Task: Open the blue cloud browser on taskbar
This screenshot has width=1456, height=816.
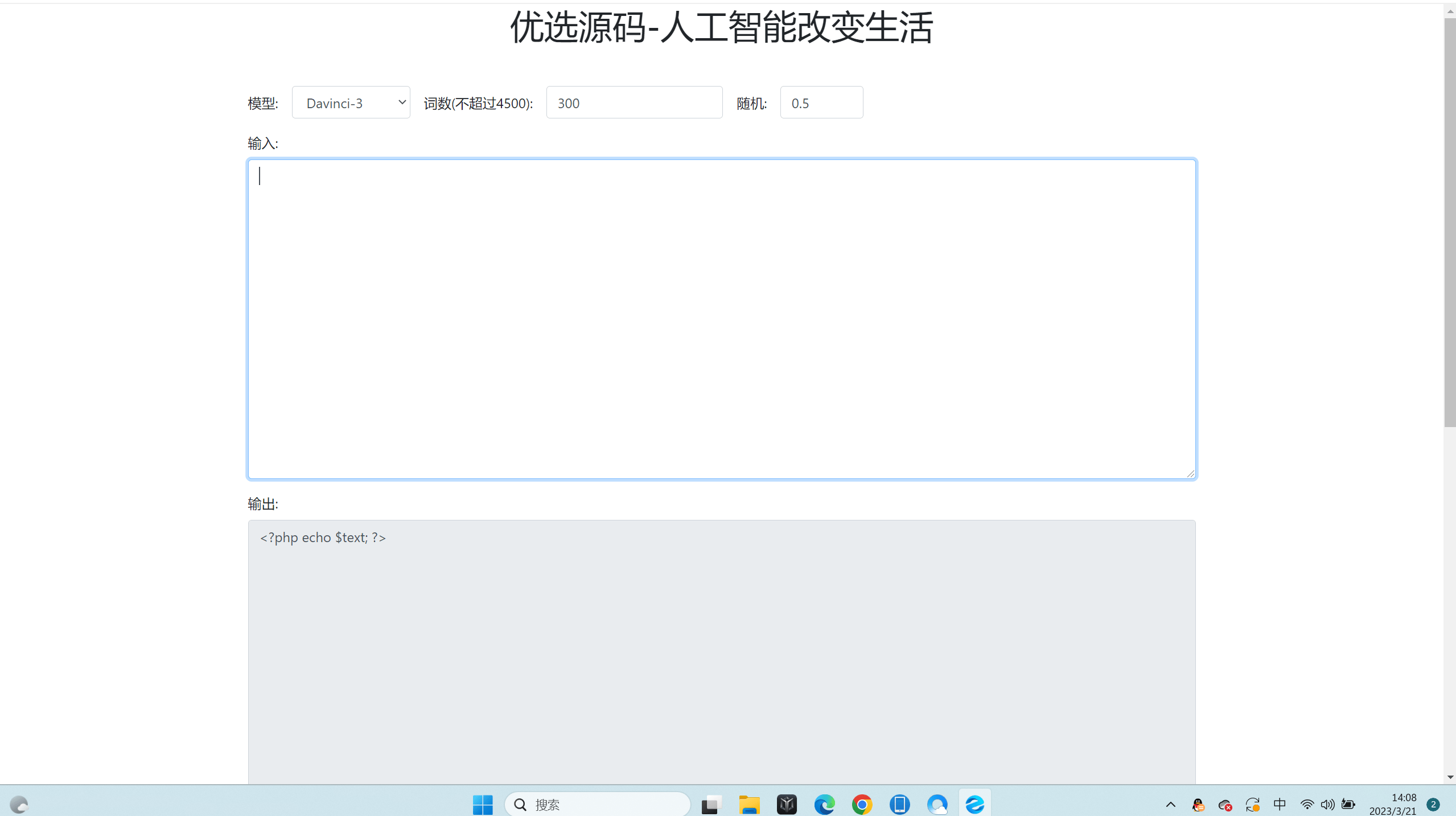Action: click(937, 804)
